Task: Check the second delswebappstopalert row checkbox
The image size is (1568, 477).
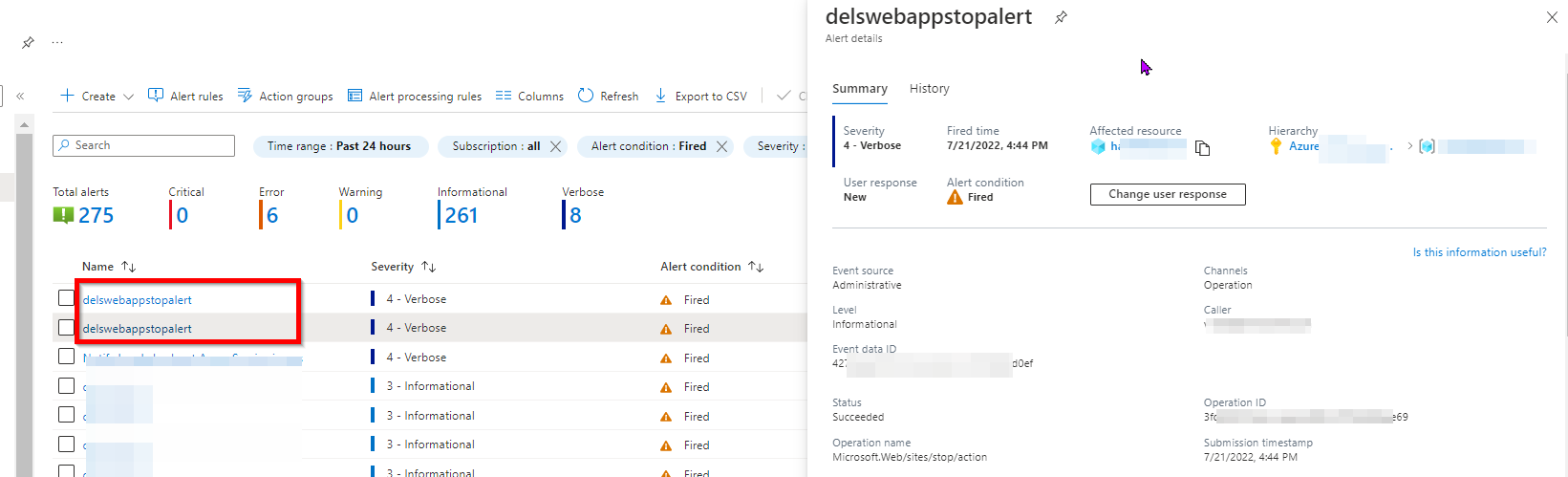Action: [x=66, y=327]
